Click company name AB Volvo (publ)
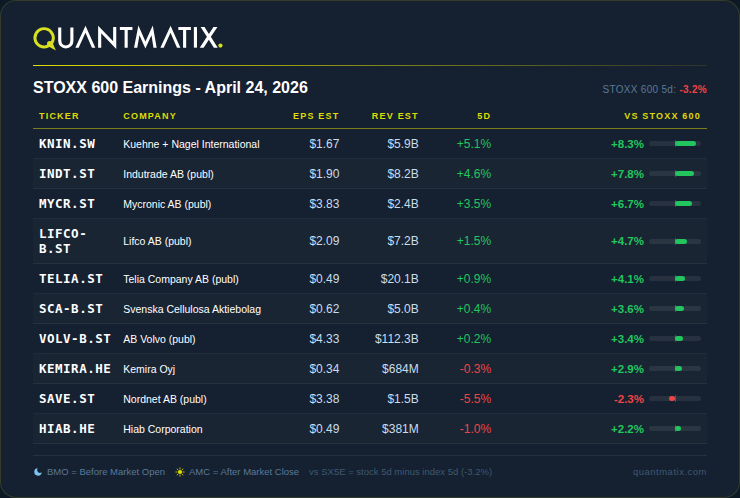Screen dimensions: 740x498 [159, 339]
